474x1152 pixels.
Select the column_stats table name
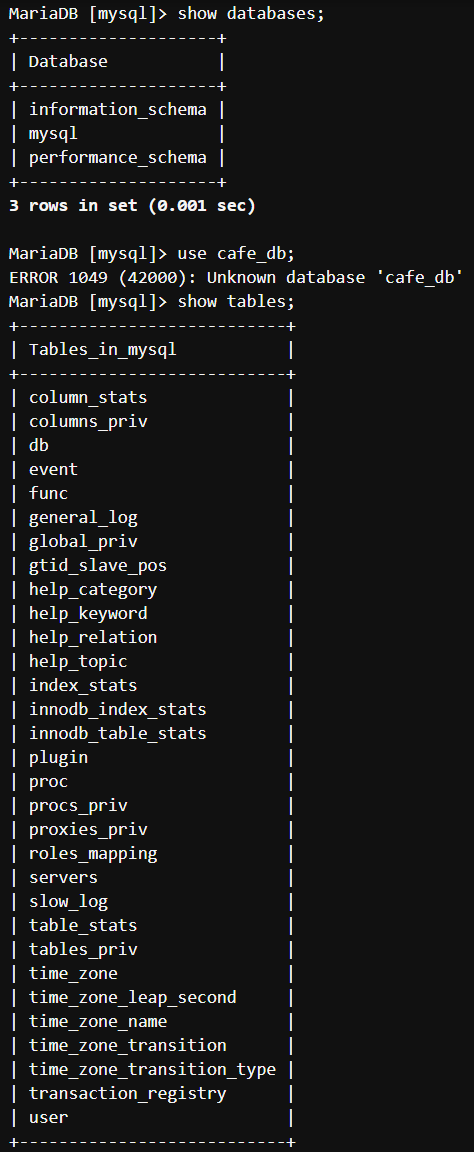88,397
